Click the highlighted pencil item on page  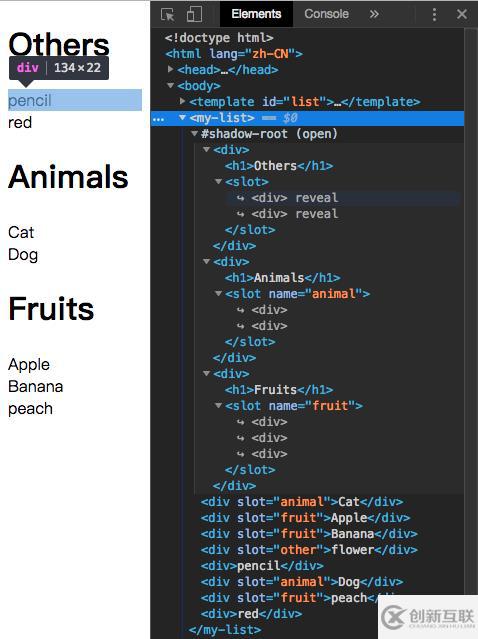[x=75, y=100]
